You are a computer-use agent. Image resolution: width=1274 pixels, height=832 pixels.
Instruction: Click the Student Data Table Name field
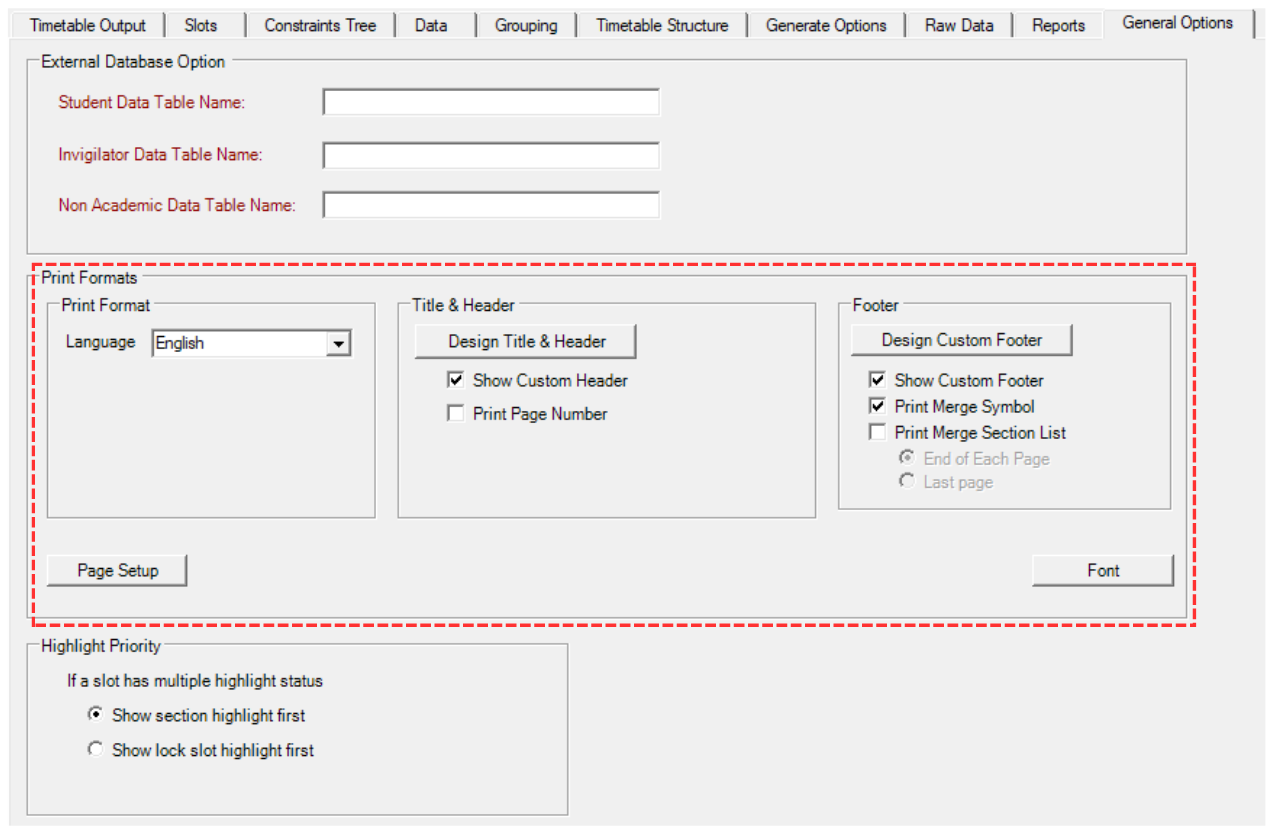tap(491, 102)
